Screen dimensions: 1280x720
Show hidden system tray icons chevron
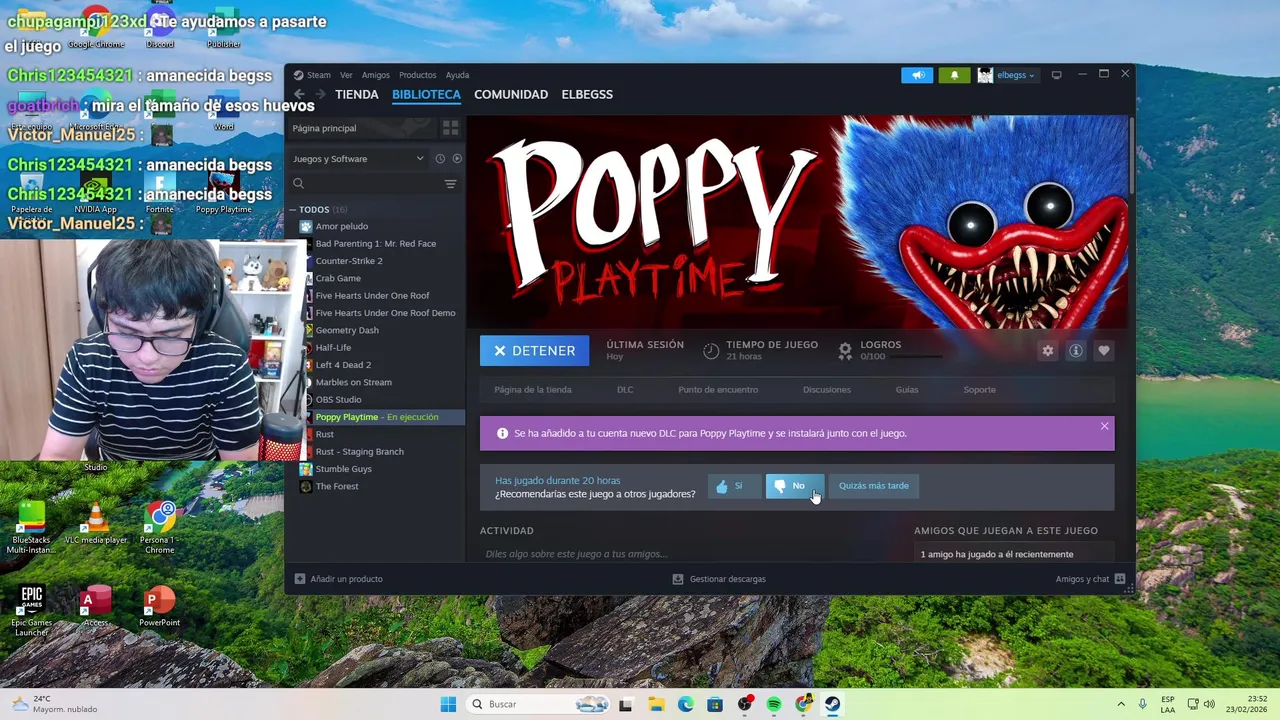pyautogui.click(x=1120, y=704)
